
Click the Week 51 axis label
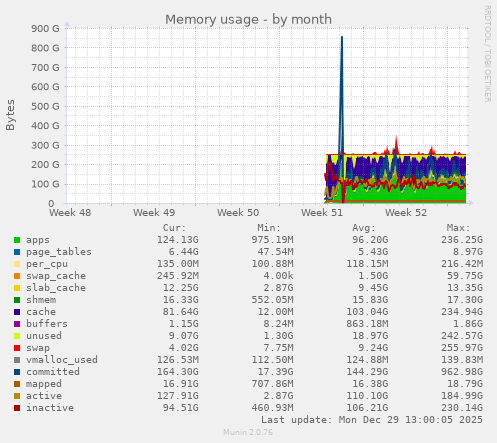click(322, 213)
